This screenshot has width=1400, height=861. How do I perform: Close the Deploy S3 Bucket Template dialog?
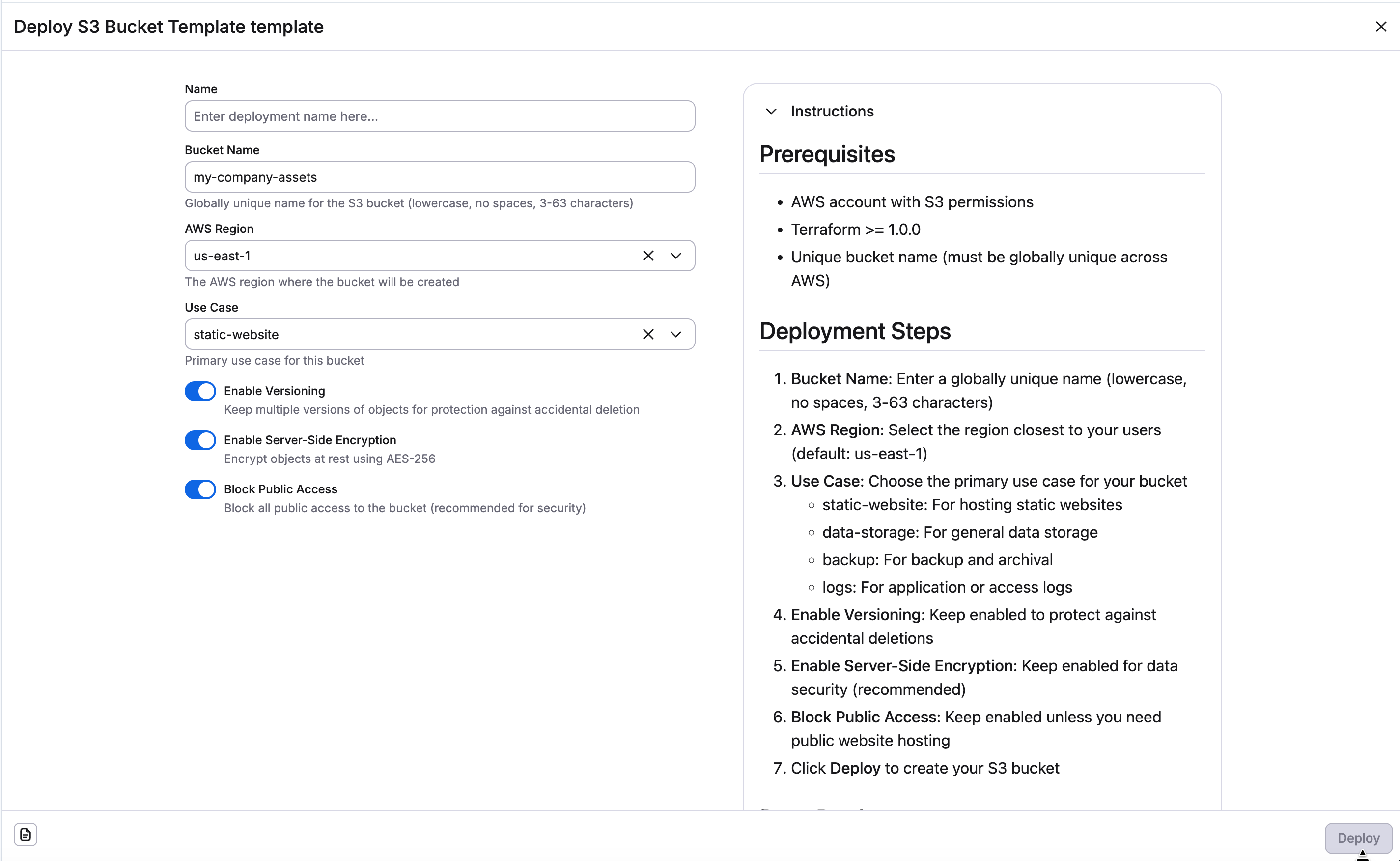1382,26
